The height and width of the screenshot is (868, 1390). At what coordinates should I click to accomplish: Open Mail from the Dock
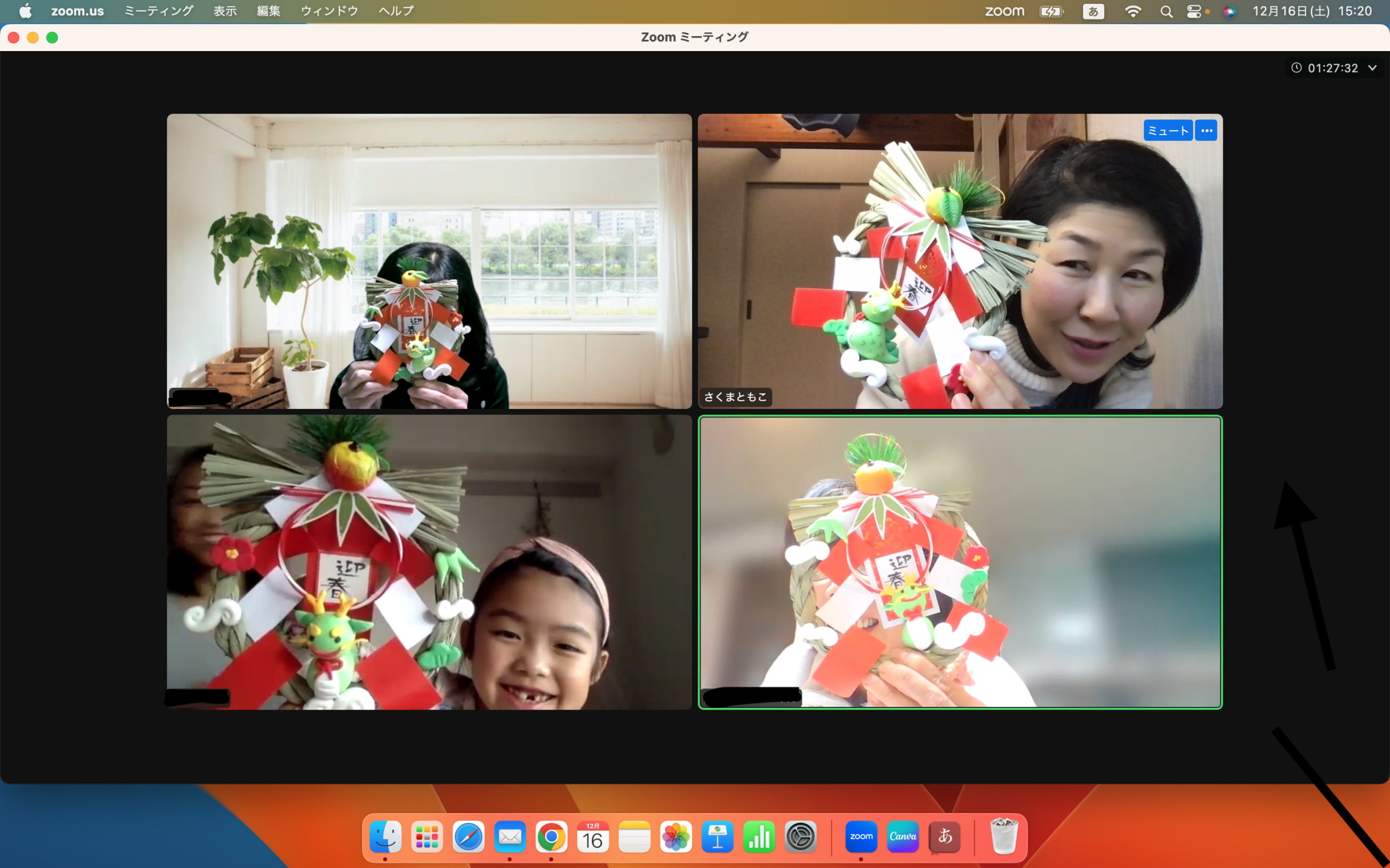click(x=509, y=836)
